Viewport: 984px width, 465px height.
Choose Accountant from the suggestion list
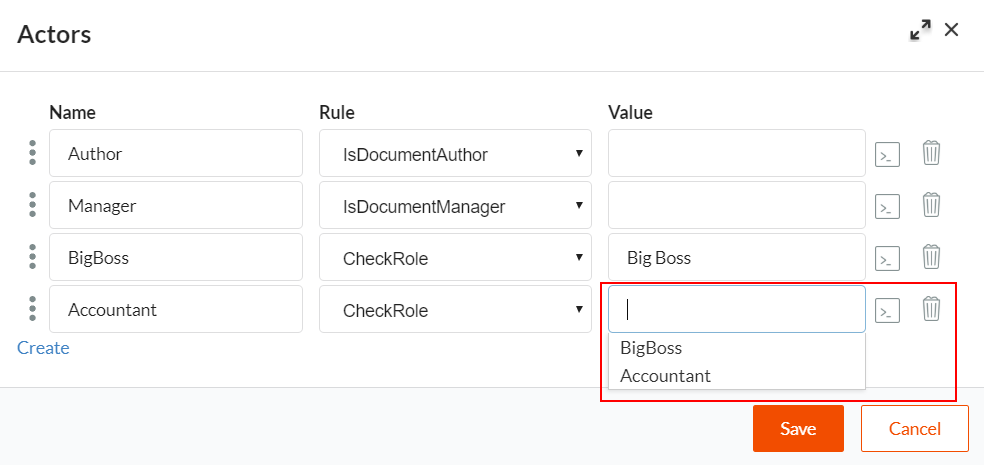click(x=665, y=376)
